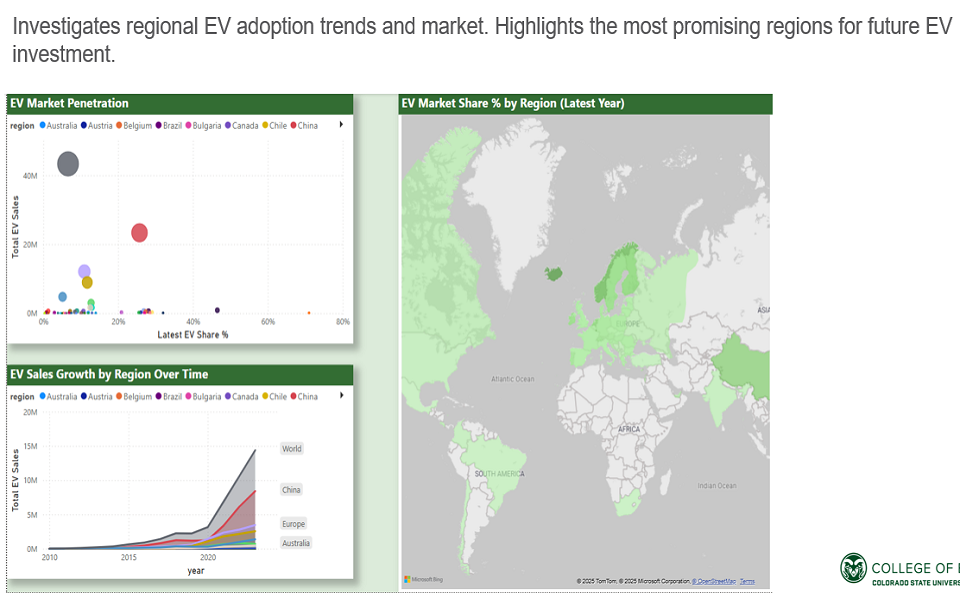Select the gold bubble below the lavender one
Screen dimensions: 960x600
point(87,282)
